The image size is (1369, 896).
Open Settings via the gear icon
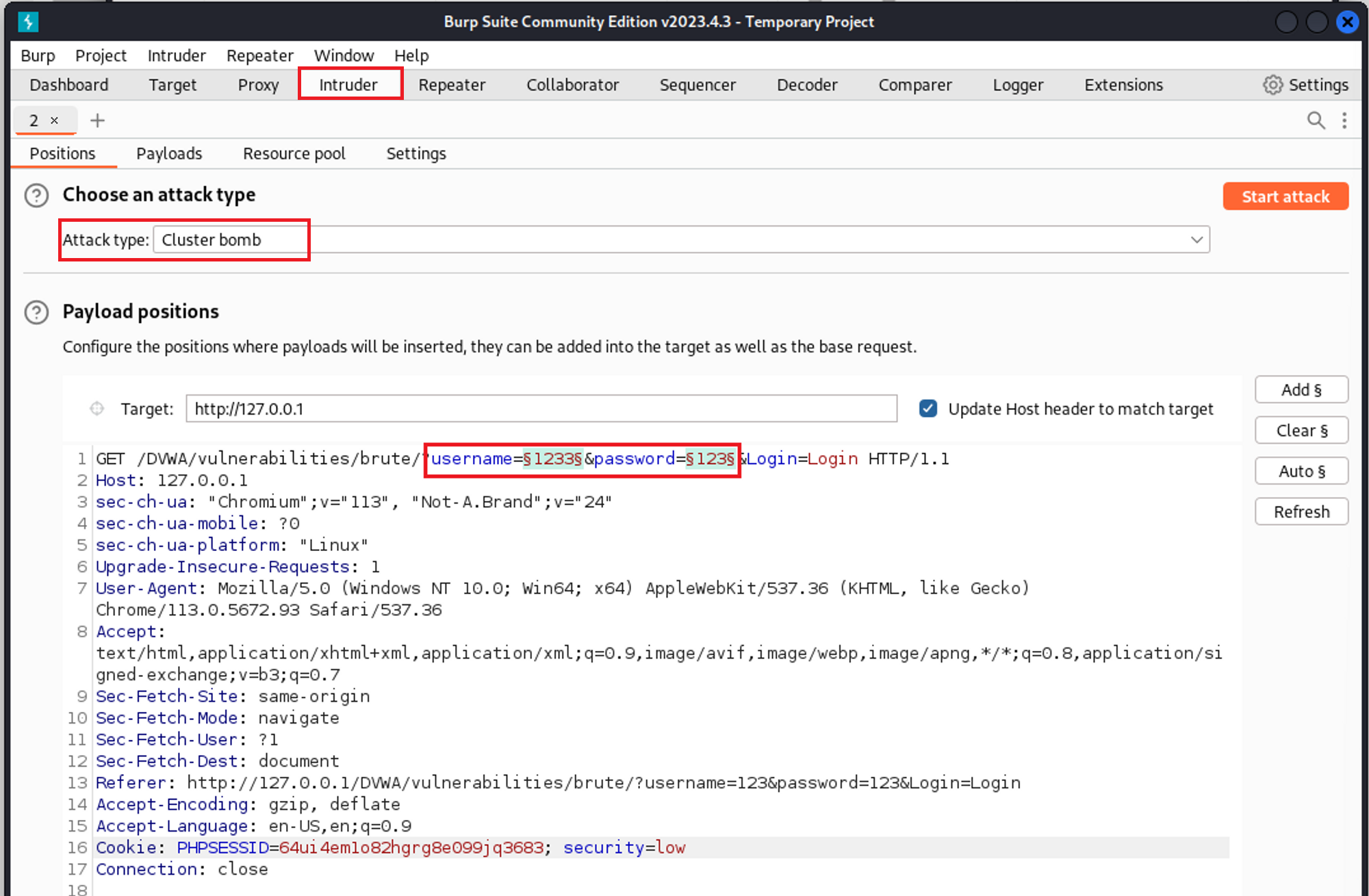(x=1272, y=85)
